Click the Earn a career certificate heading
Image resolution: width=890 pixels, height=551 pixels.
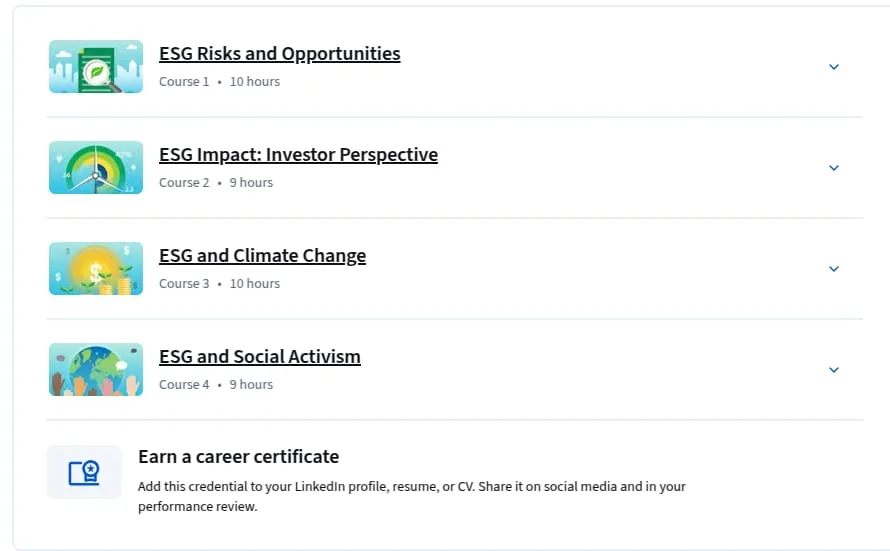238,456
